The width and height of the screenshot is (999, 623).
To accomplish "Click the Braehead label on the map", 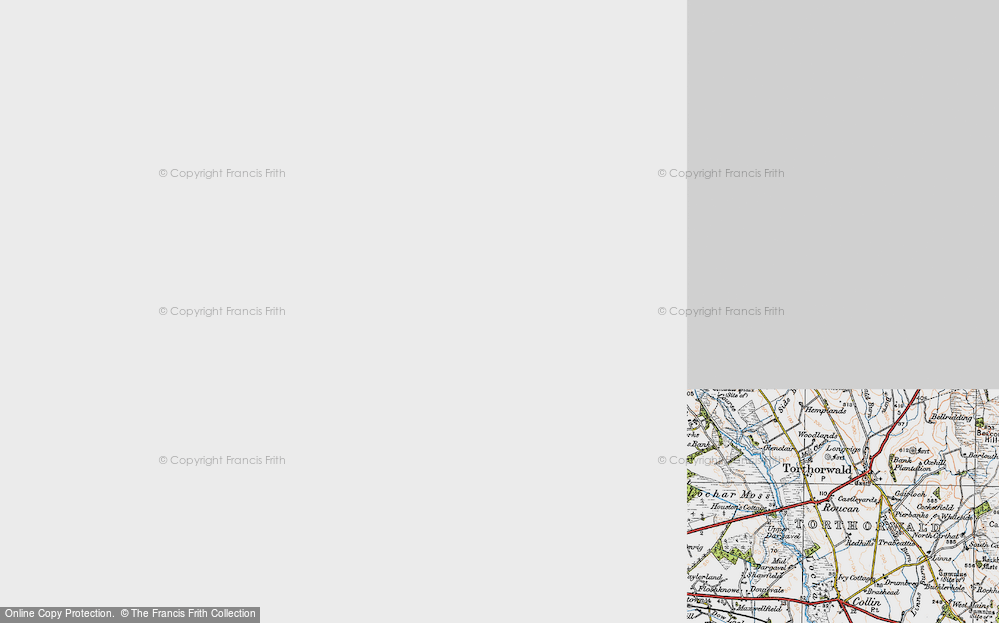I will coord(883,592).
